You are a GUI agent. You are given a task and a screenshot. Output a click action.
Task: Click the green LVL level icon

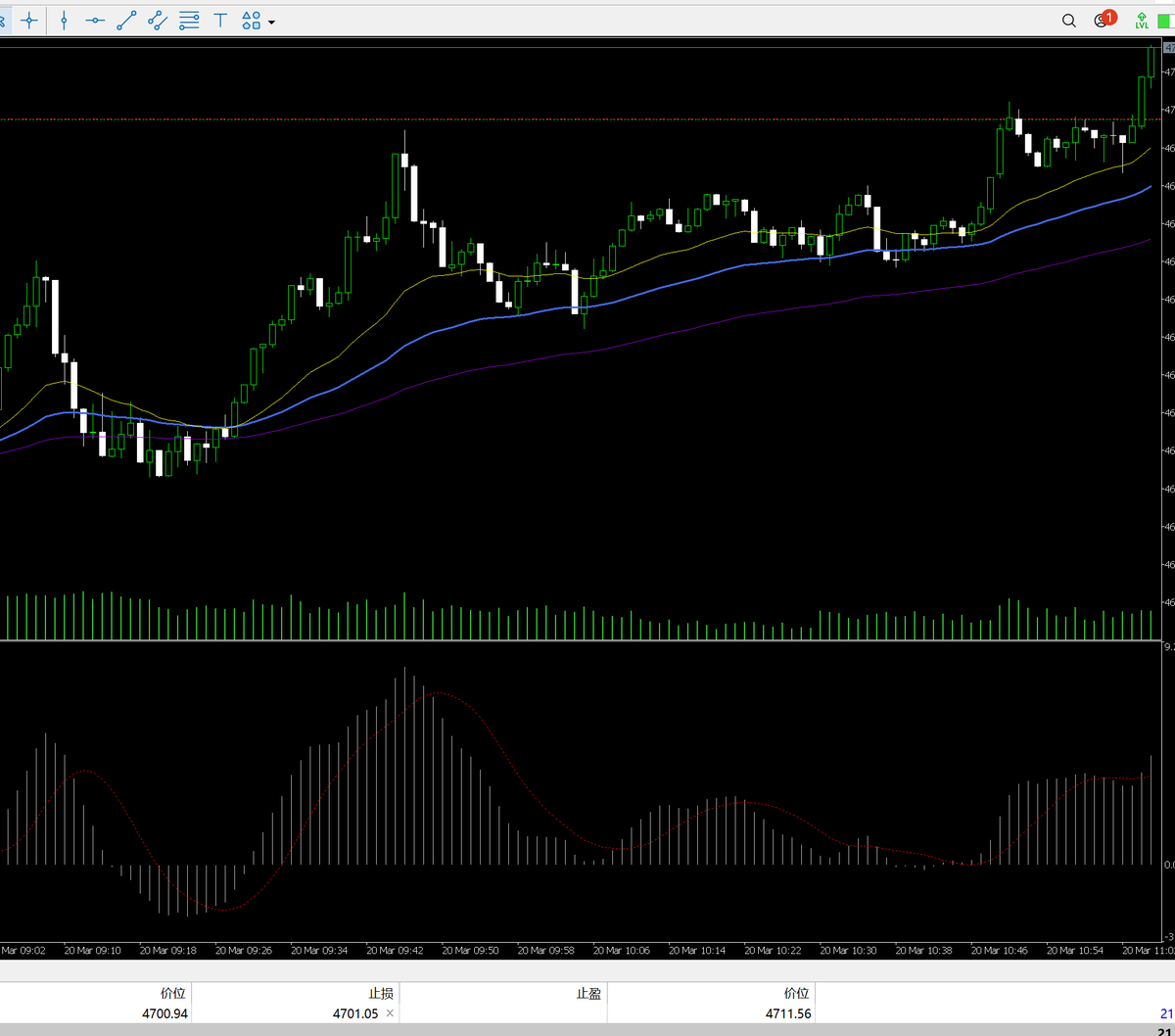[1142, 20]
